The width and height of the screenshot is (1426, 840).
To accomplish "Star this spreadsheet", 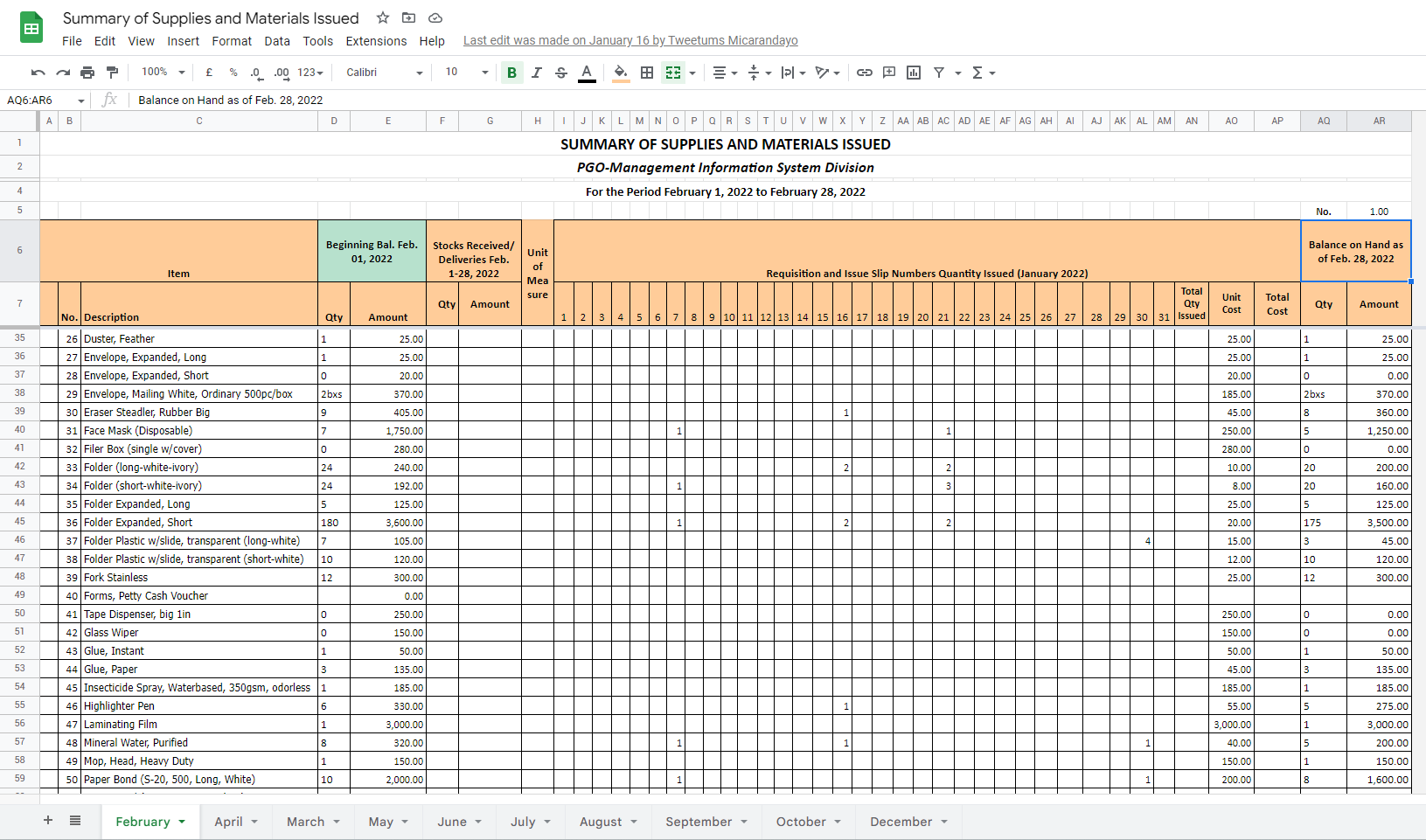I will pyautogui.click(x=383, y=17).
